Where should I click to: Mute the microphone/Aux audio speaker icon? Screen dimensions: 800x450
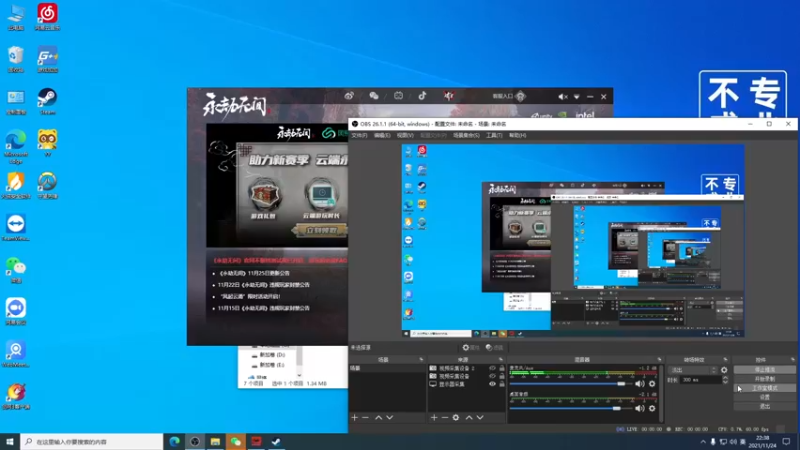click(639, 384)
